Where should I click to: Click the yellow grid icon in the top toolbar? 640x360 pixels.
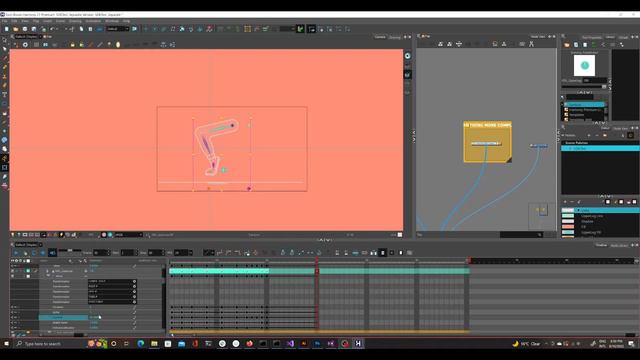coord(247,29)
